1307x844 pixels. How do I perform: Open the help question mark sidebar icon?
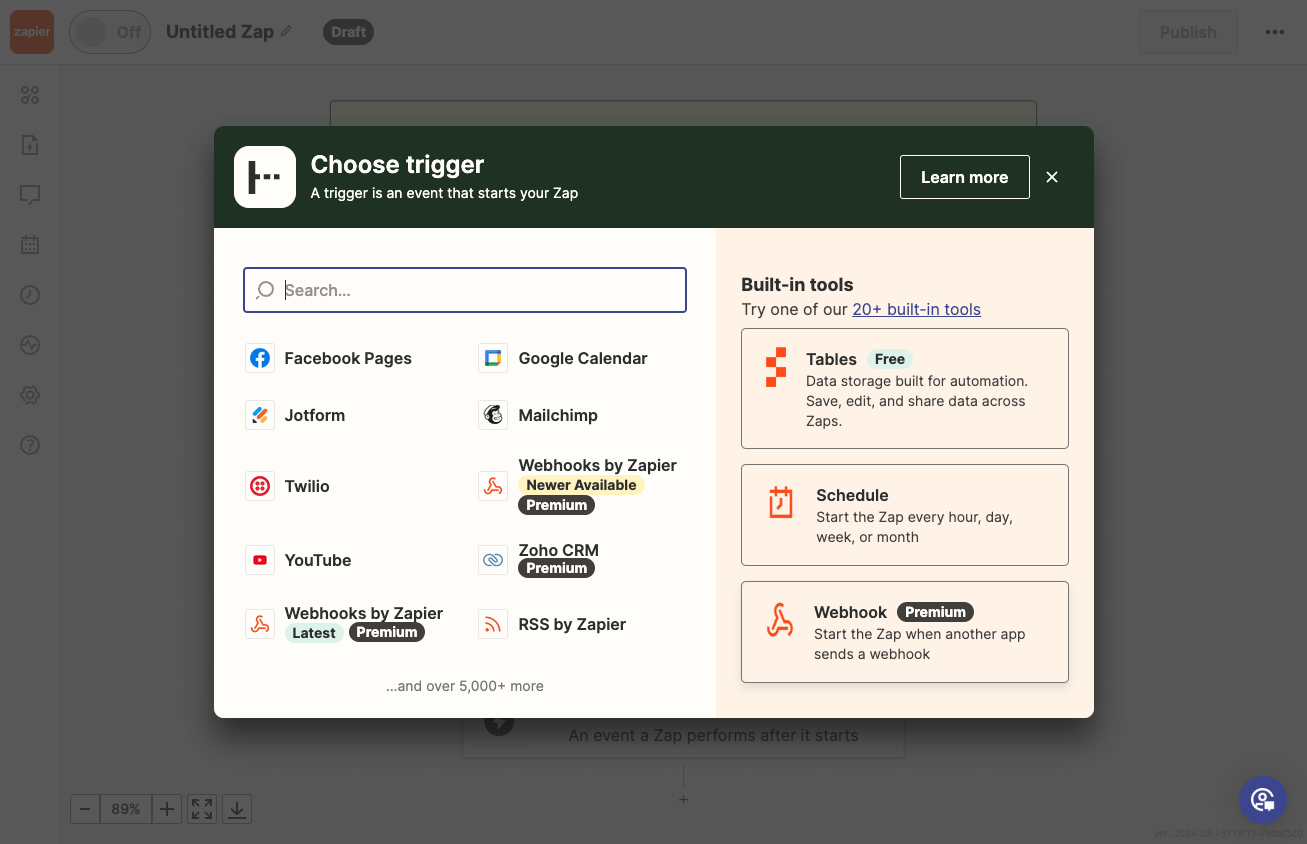tap(30, 445)
